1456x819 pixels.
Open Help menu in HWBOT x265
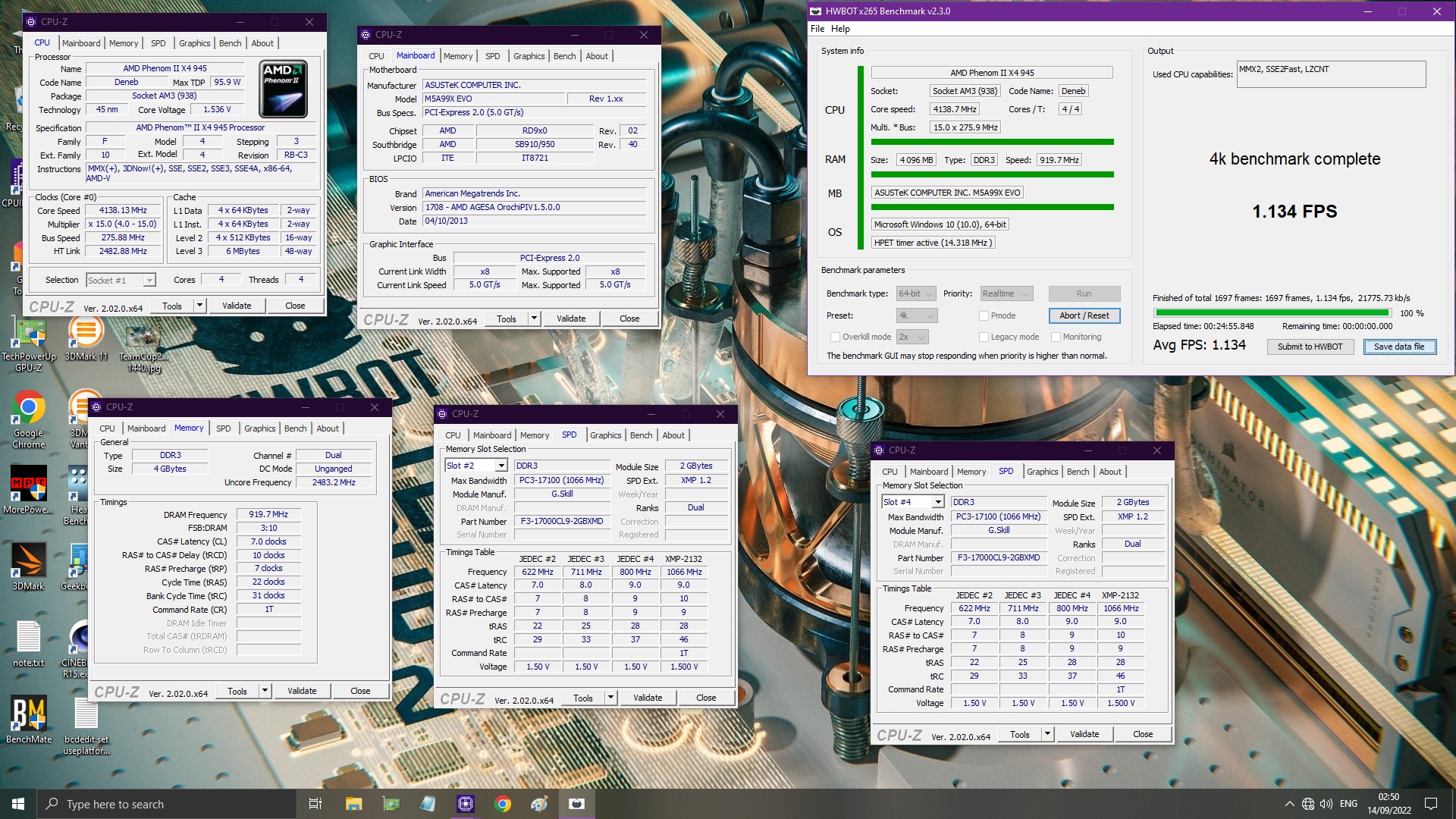(840, 29)
